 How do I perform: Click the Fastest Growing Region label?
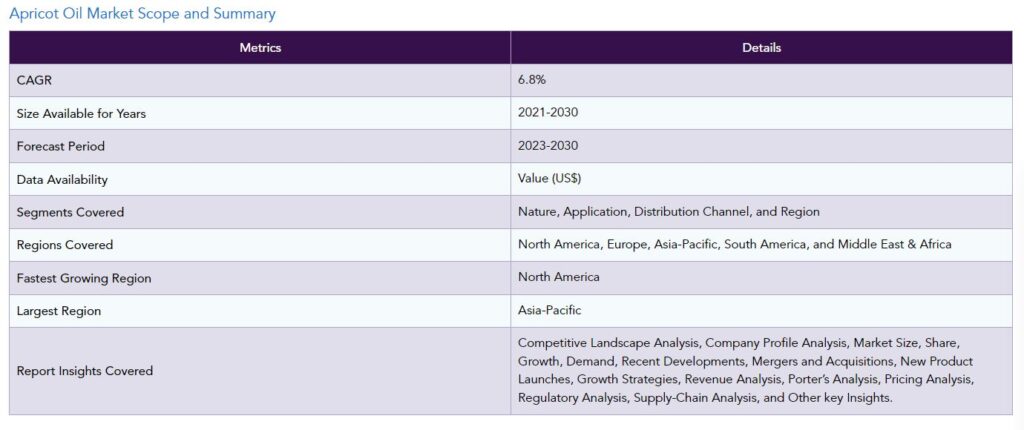coord(84,278)
